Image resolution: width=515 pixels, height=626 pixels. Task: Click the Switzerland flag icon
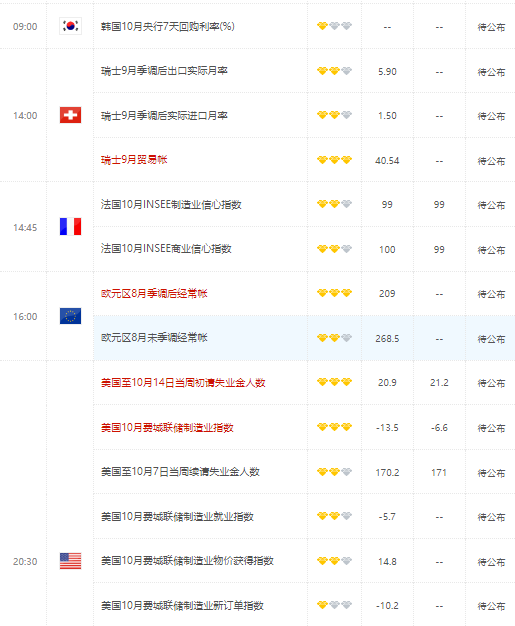pyautogui.click(x=70, y=115)
